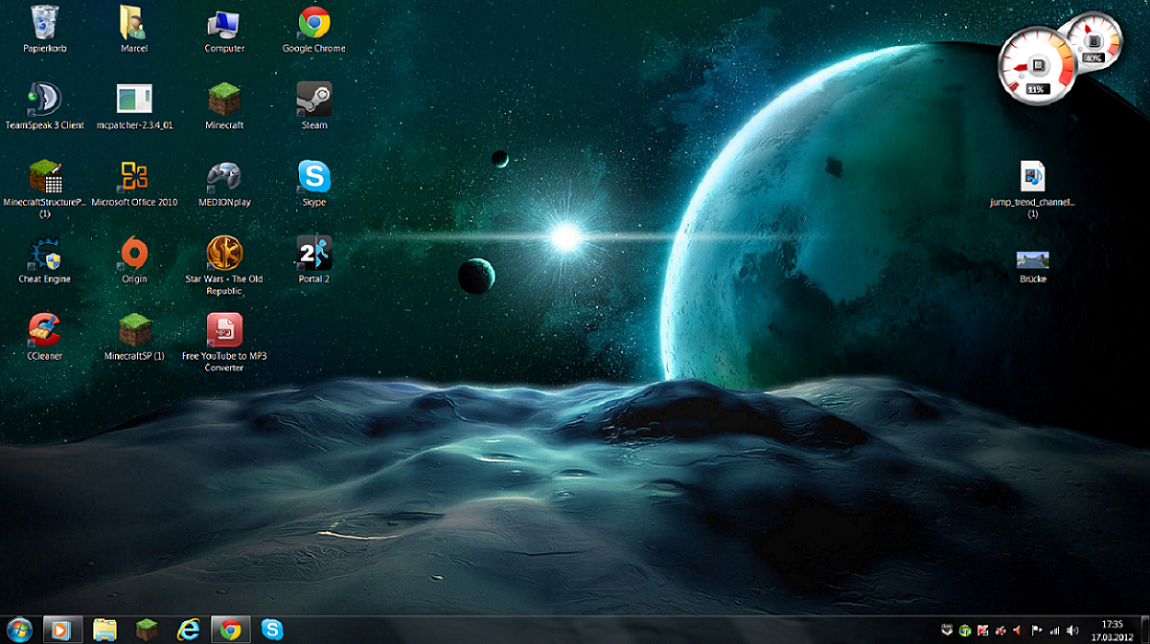Select the Cheat Engine desktop icon
The height and width of the screenshot is (644, 1150).
(x=45, y=254)
